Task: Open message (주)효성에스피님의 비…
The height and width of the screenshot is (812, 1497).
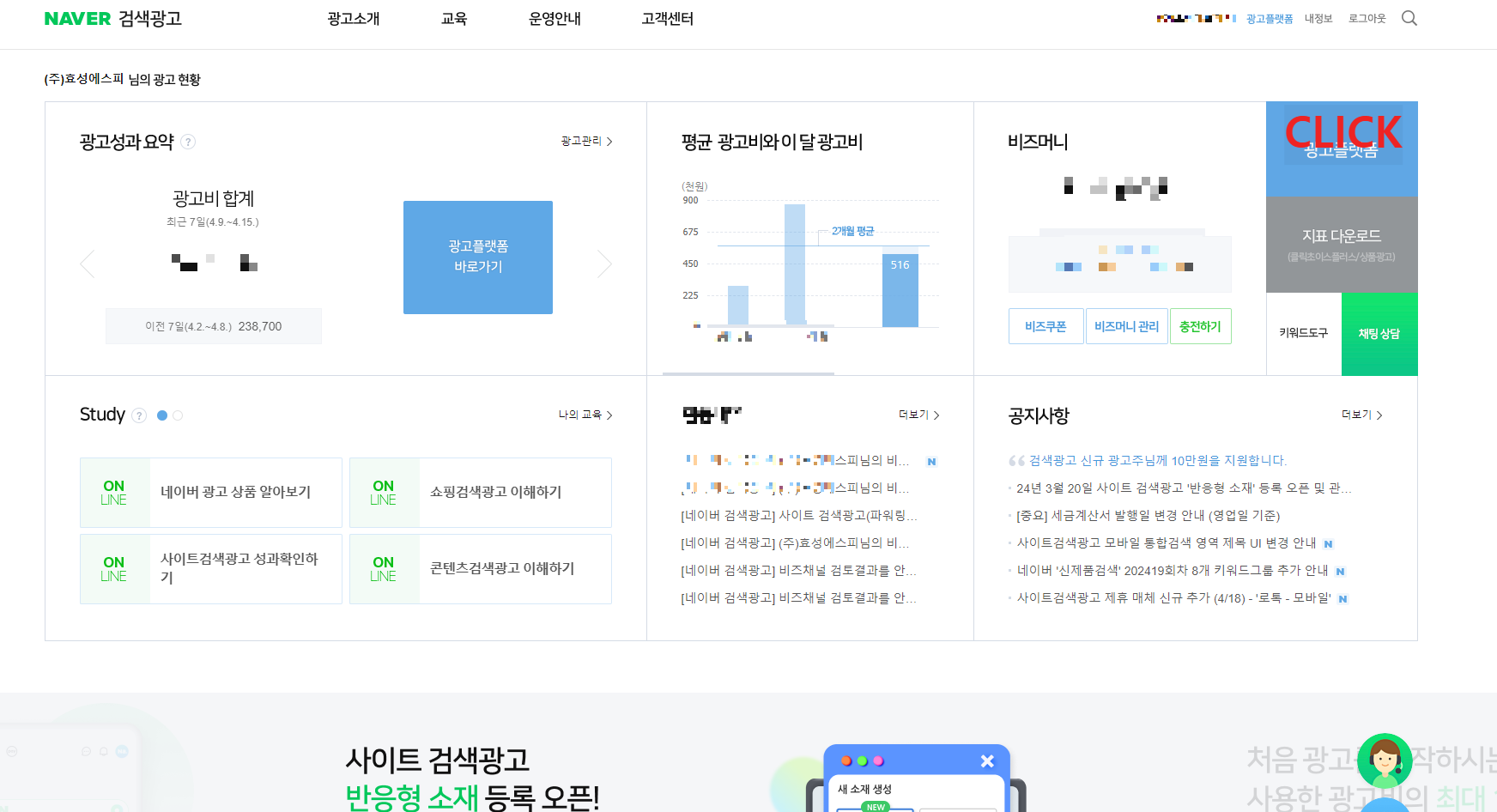Action: point(796,543)
